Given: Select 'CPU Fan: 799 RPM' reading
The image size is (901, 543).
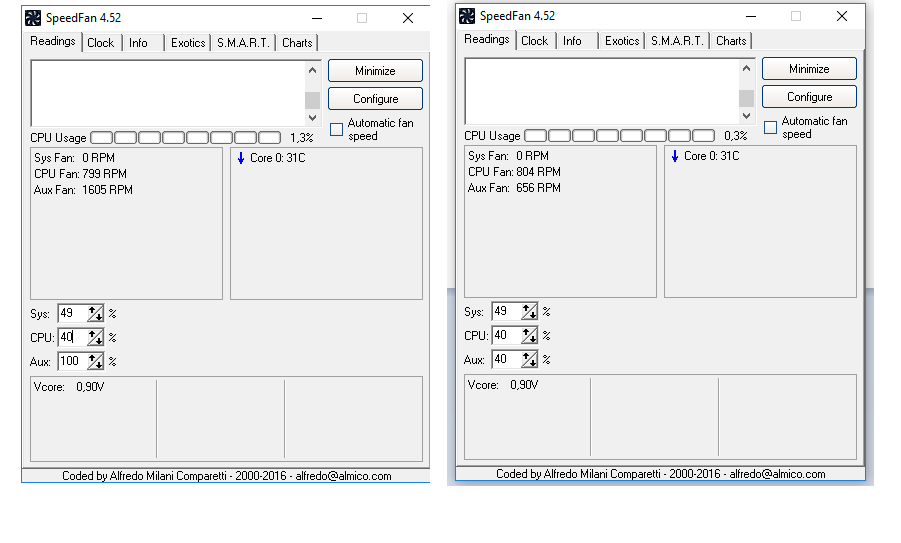Looking at the screenshot, I should click(80, 174).
